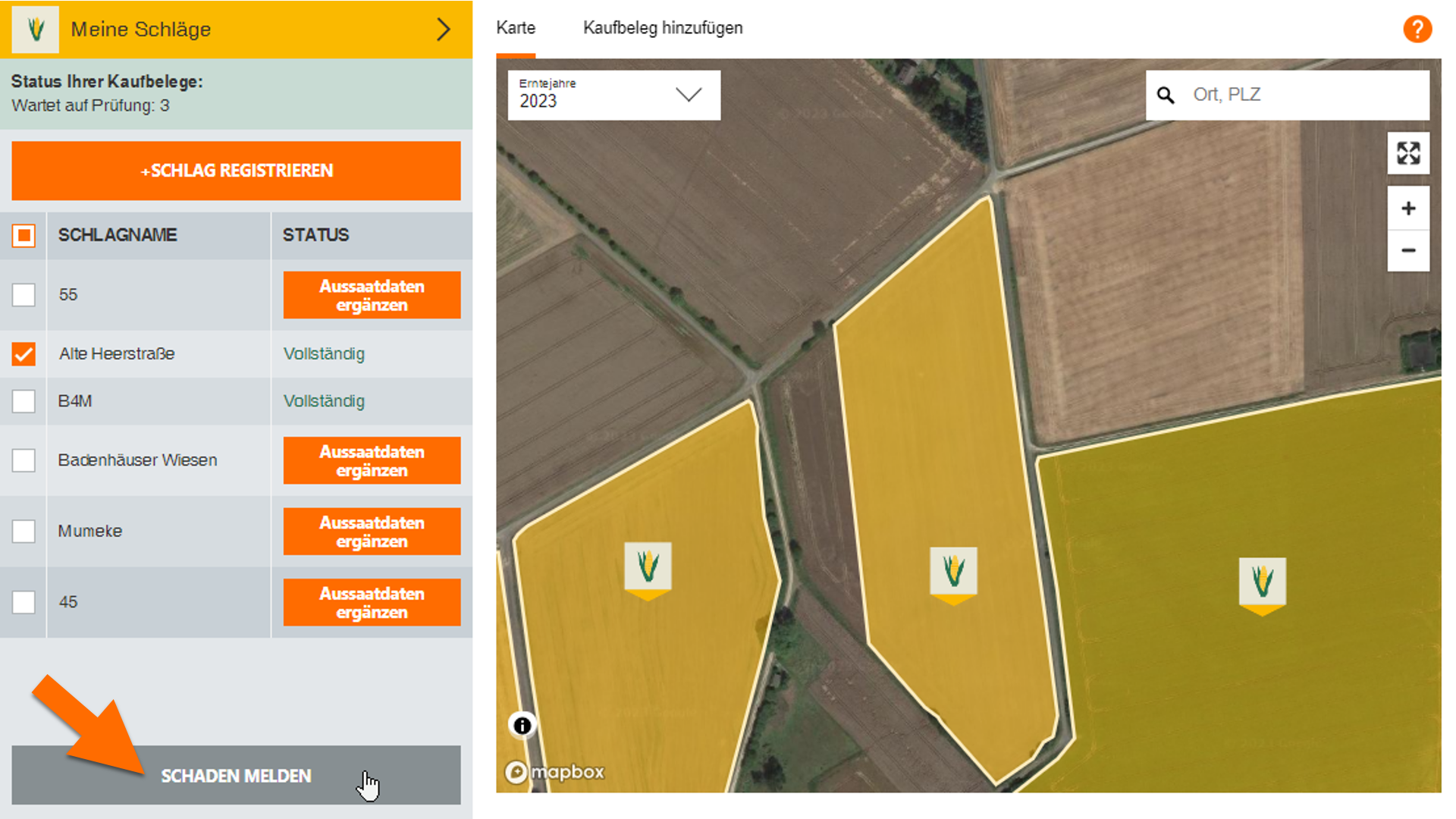The width and height of the screenshot is (1456, 819).
Task: Select the corn marker on left field
Action: (x=648, y=570)
